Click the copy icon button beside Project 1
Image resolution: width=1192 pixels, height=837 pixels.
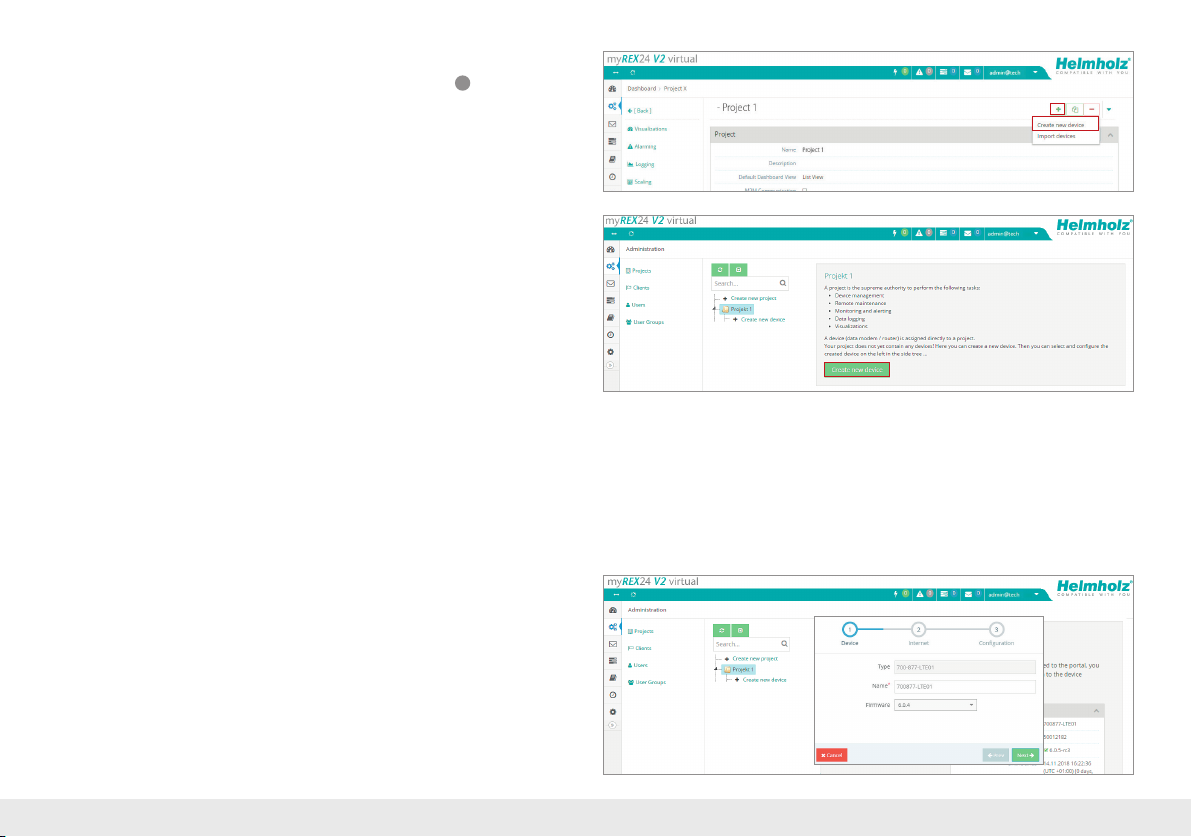[1075, 109]
